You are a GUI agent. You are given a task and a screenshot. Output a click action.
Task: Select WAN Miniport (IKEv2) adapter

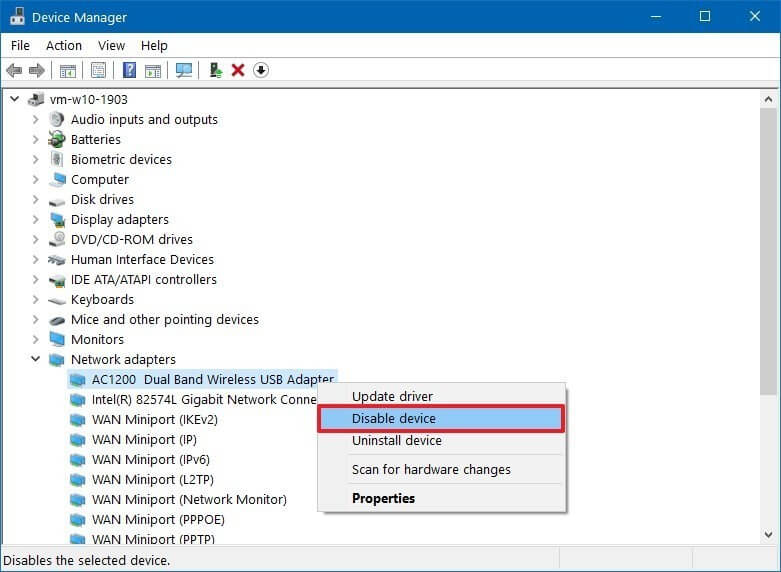(154, 420)
